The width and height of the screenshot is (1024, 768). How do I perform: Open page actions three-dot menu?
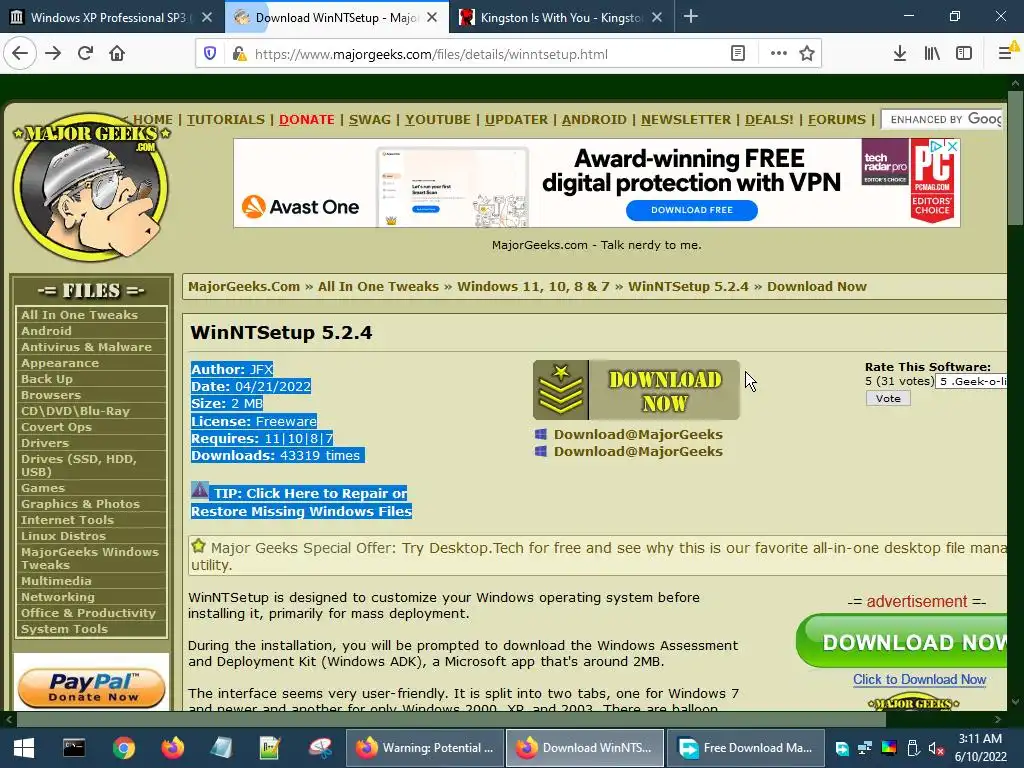(778, 54)
